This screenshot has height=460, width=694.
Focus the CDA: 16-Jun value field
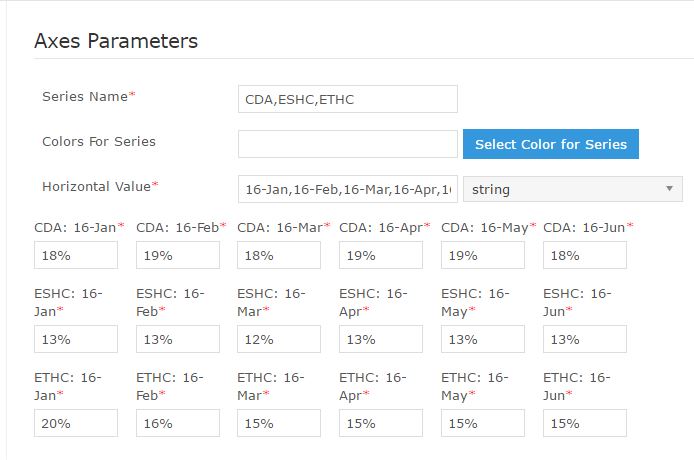[585, 255]
